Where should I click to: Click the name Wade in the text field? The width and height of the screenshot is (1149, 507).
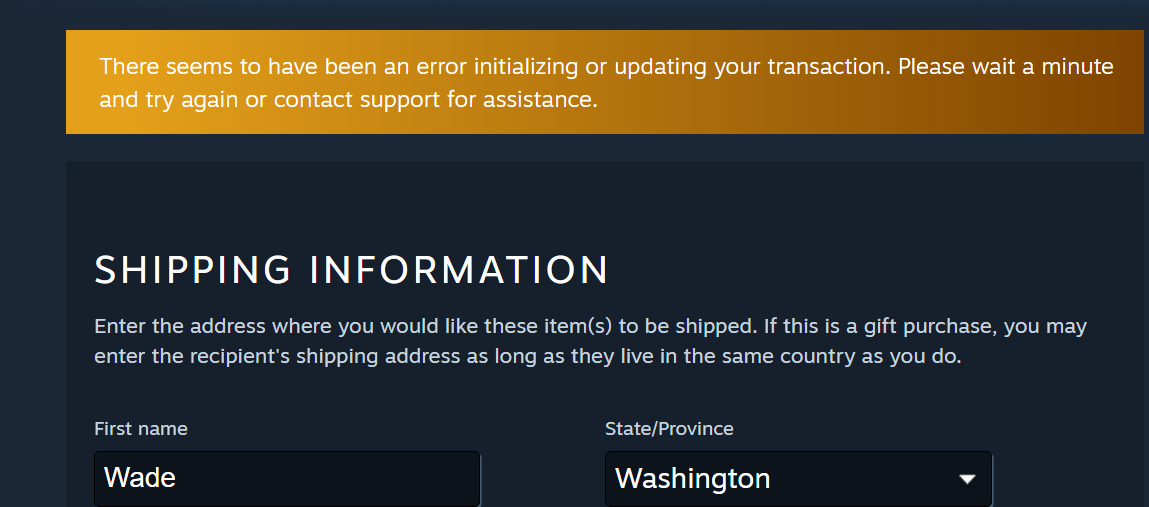(x=140, y=478)
